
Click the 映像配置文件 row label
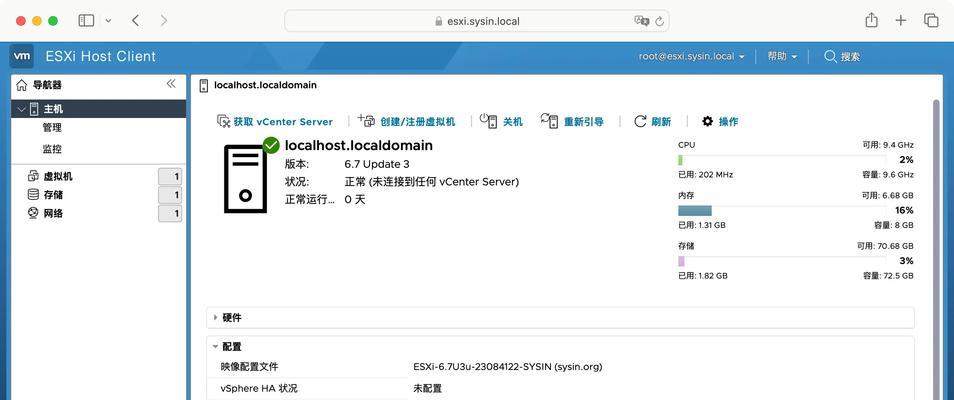pos(250,367)
